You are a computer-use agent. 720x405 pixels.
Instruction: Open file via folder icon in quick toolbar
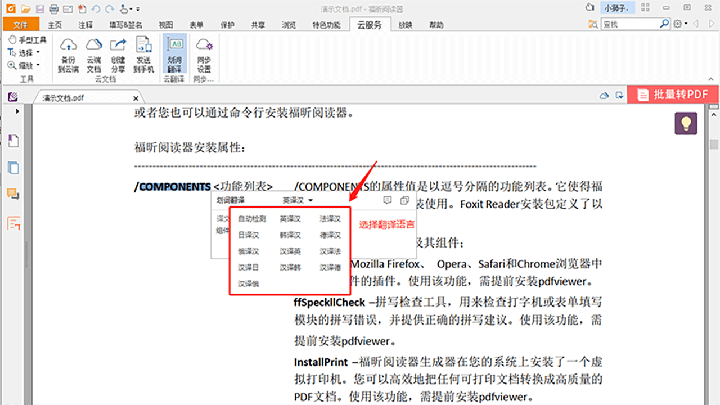(x=25, y=9)
